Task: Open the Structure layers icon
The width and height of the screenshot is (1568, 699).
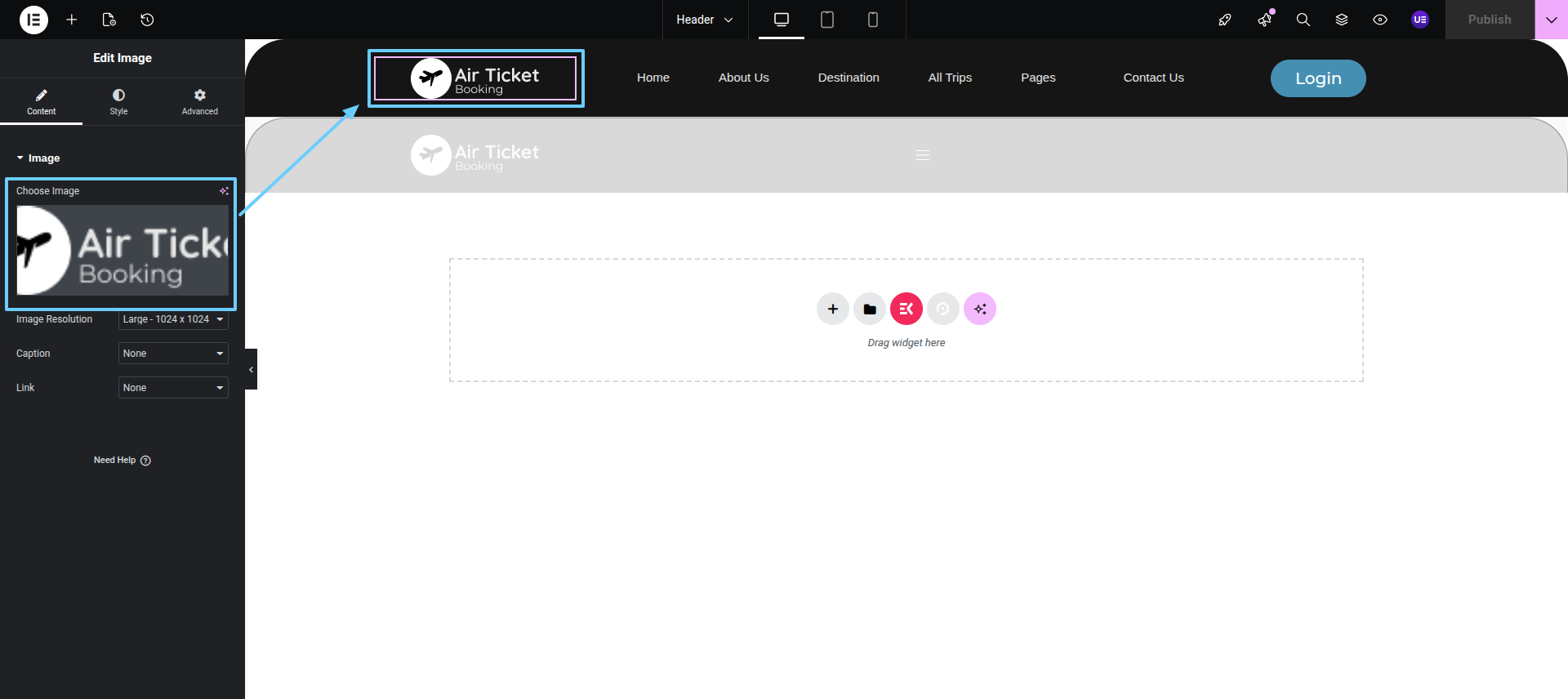Action: click(1341, 20)
